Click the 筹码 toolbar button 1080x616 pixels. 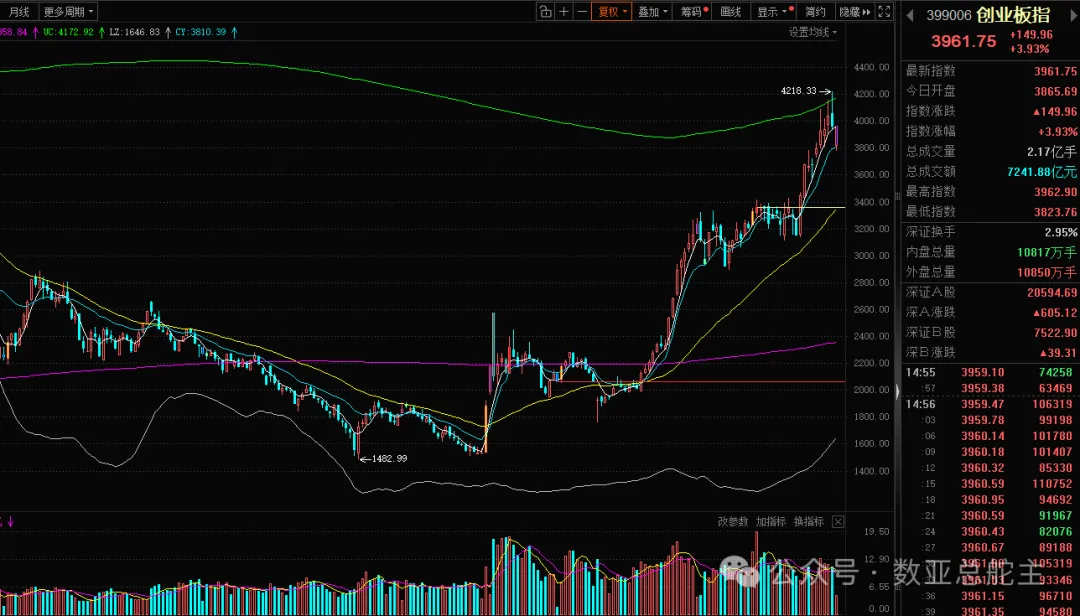(x=694, y=12)
